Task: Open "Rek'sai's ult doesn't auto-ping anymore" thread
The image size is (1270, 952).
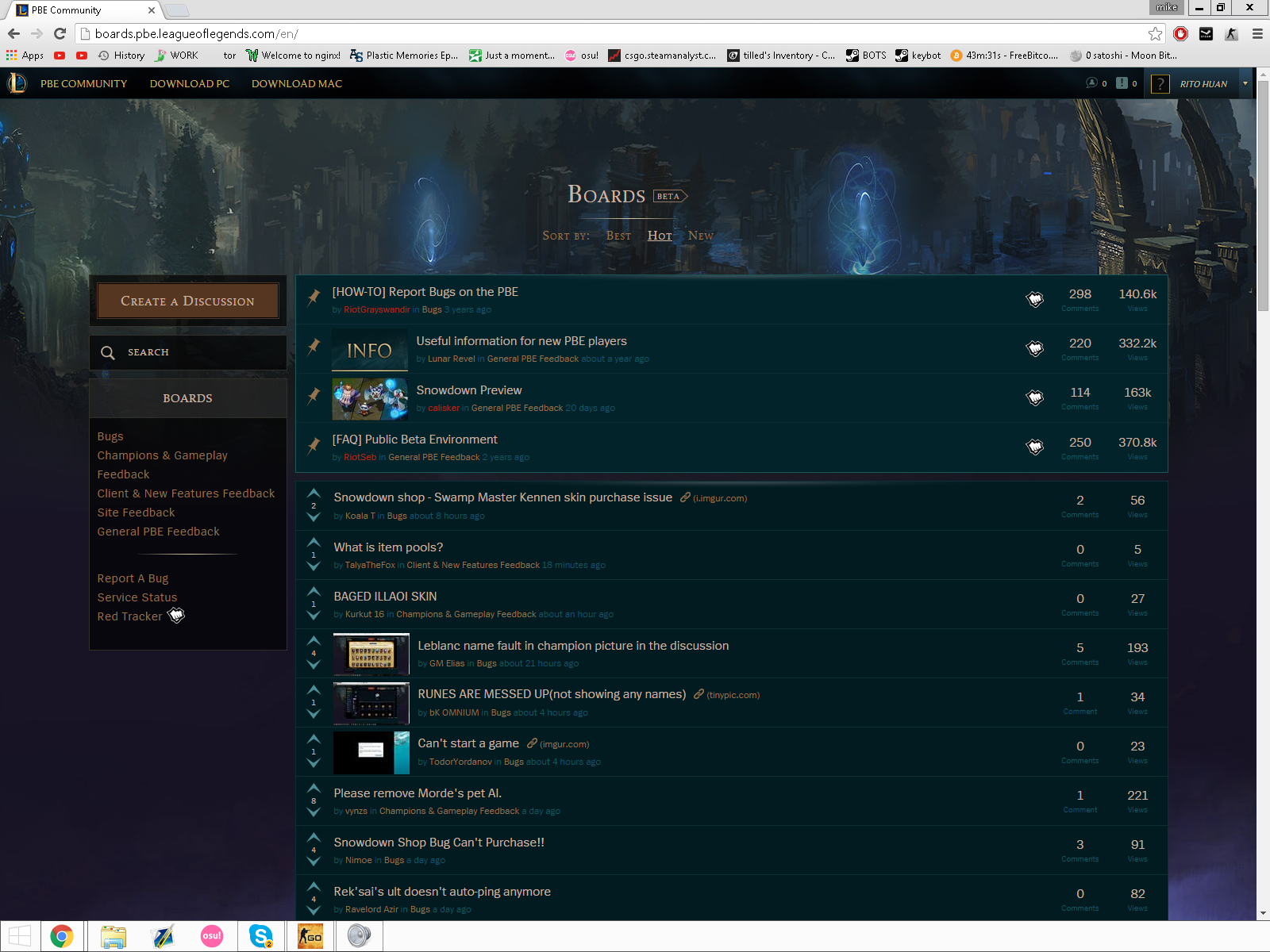Action: pos(442,892)
